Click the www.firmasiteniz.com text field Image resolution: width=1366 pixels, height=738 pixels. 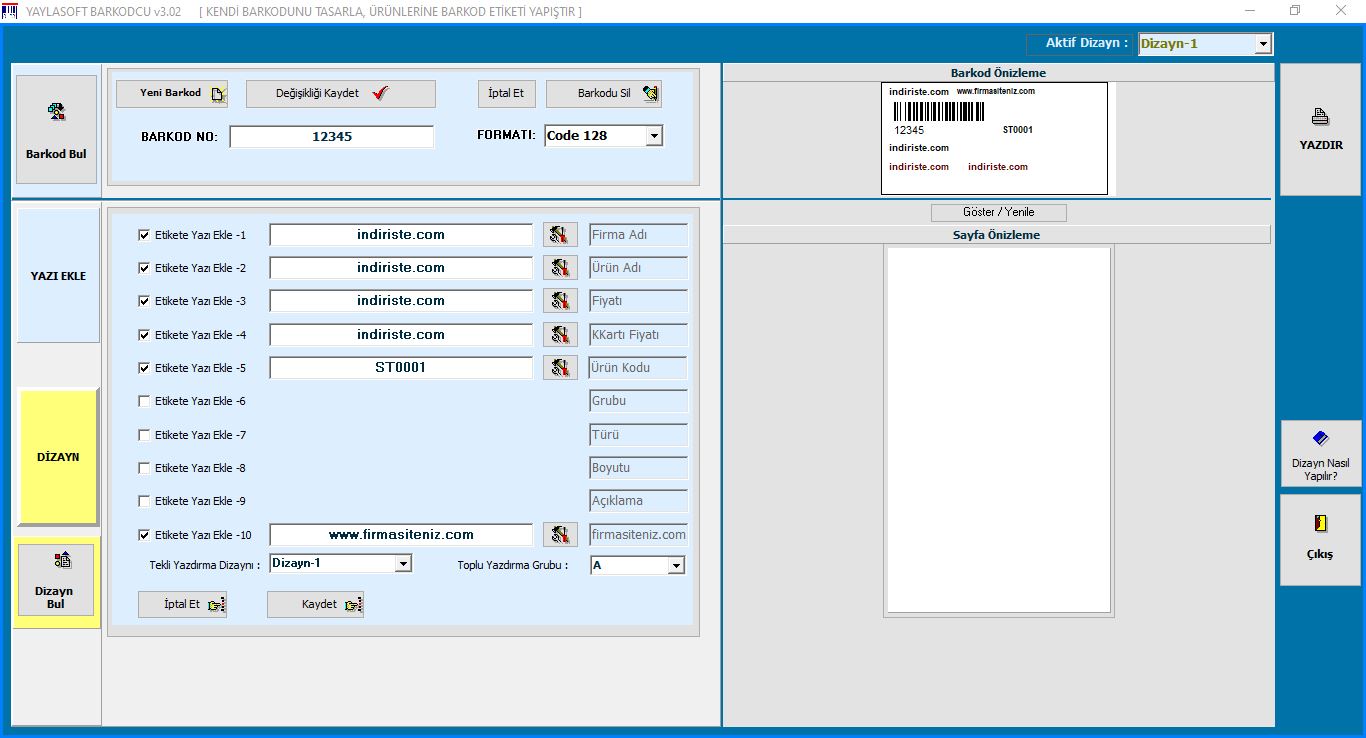[x=401, y=535]
